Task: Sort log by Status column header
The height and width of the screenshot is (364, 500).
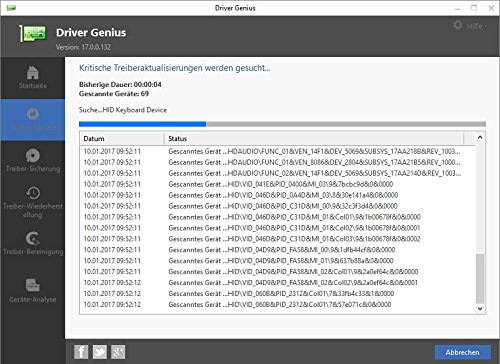Action: (313, 139)
